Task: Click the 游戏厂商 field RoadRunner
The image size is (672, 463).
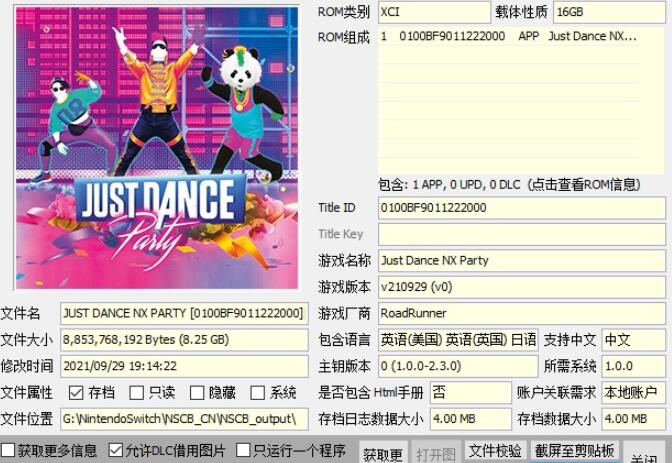Action: coord(522,313)
